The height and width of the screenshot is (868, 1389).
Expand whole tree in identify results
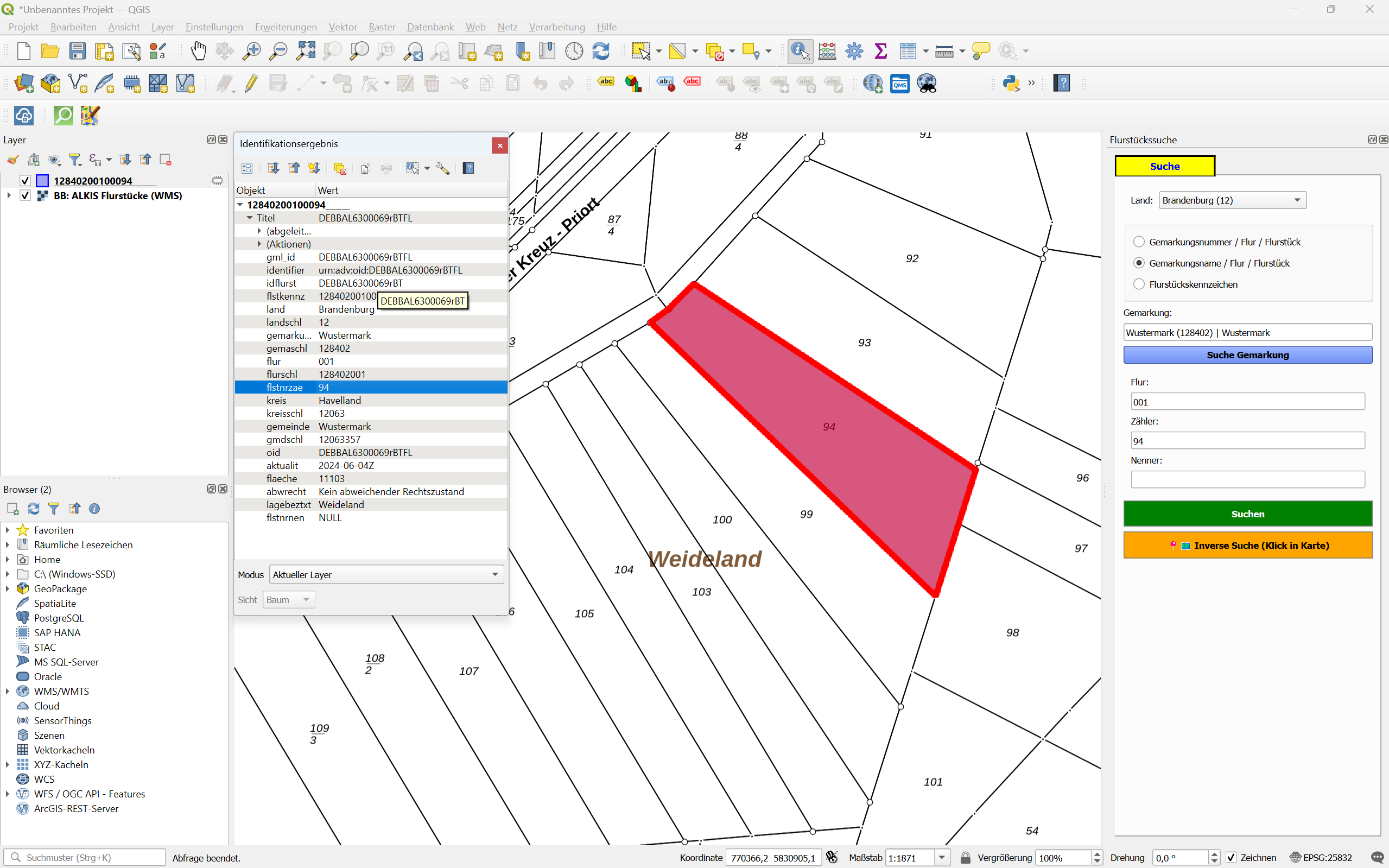273,168
